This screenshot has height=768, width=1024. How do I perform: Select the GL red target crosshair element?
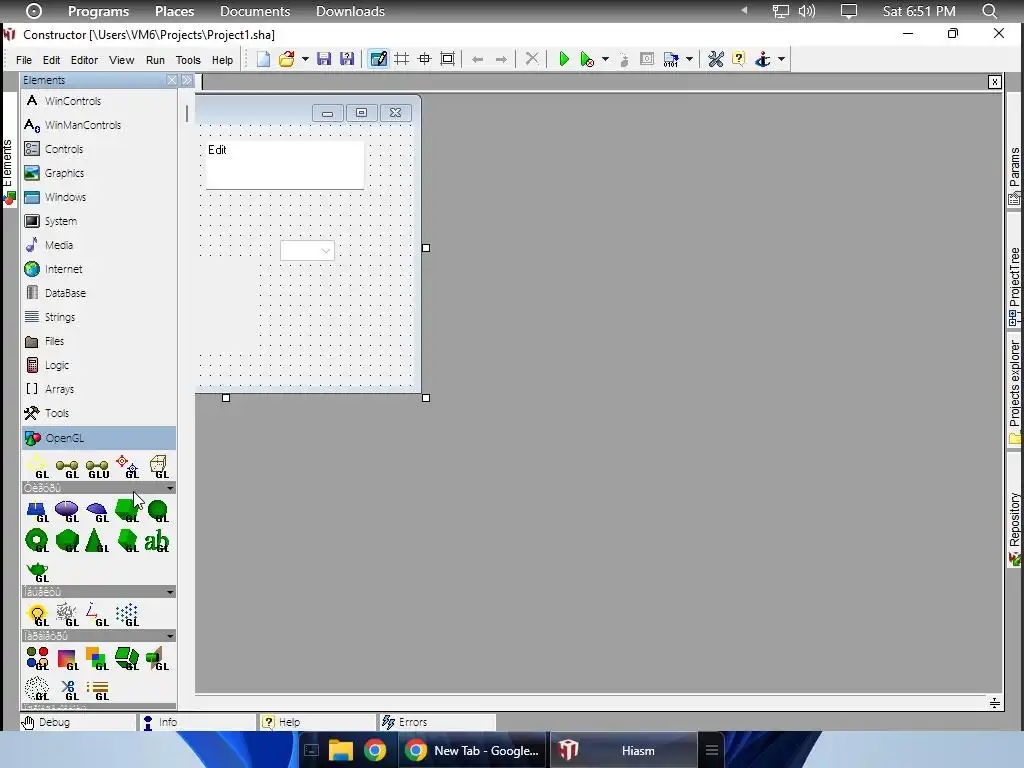click(x=127, y=468)
